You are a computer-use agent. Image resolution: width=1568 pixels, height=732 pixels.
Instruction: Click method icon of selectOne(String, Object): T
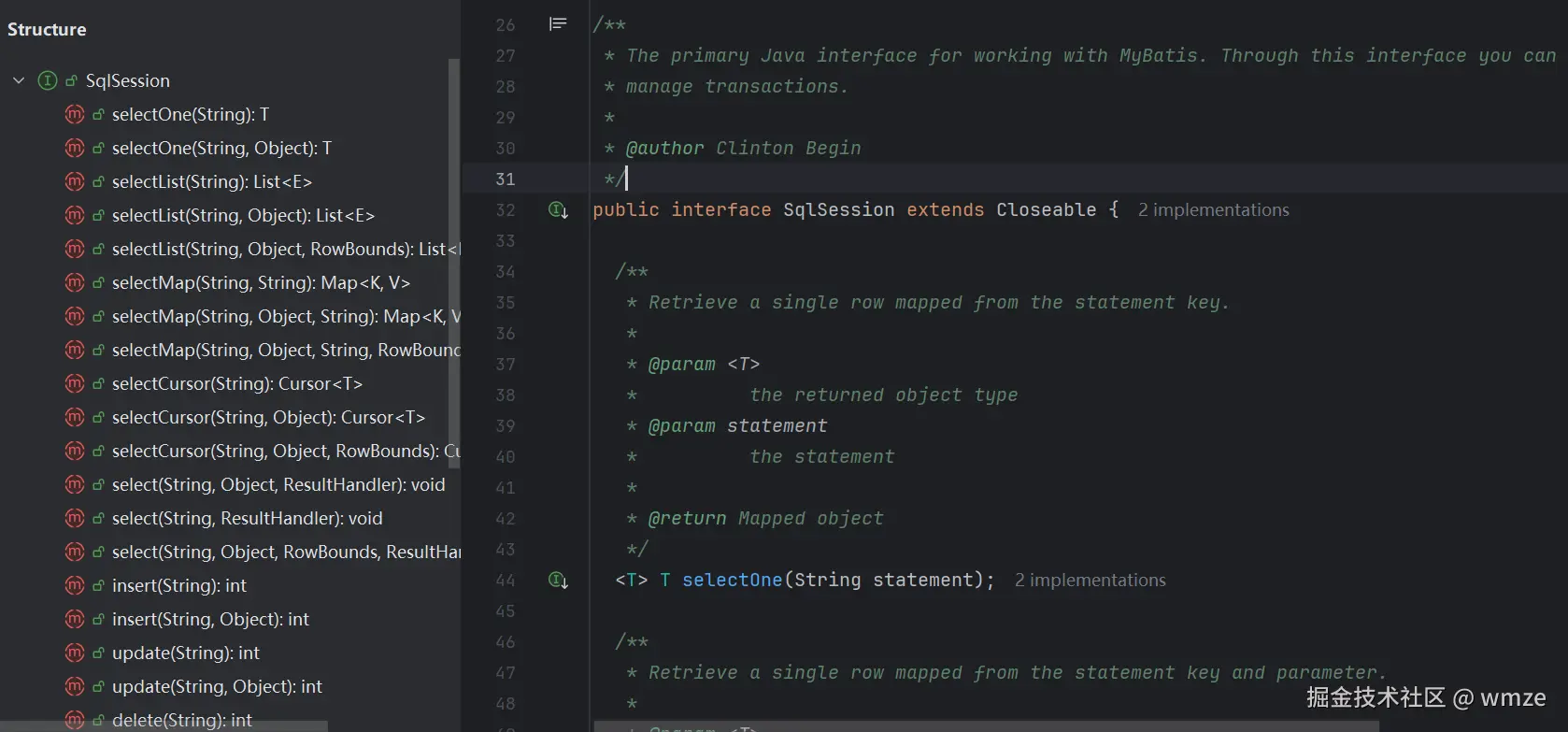(75, 148)
